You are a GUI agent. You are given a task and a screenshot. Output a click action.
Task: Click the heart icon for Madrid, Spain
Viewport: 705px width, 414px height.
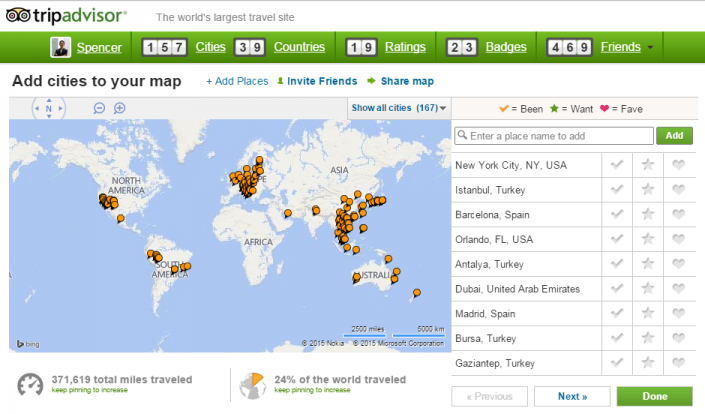click(677, 314)
